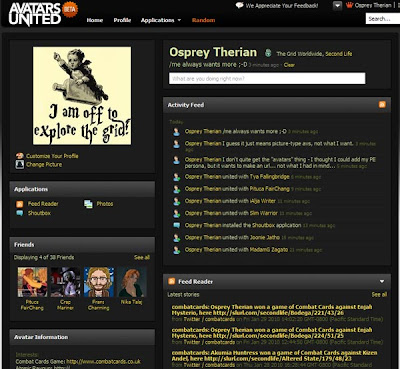
Task: Open the account dropdown arrow in header
Action: pyautogui.click(x=337, y=6)
